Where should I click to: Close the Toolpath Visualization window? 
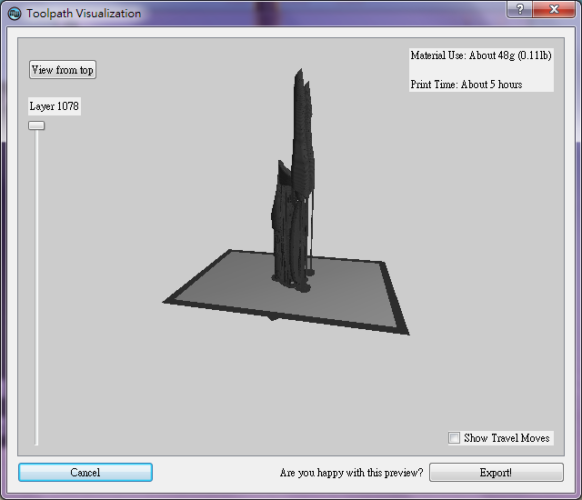point(554,9)
